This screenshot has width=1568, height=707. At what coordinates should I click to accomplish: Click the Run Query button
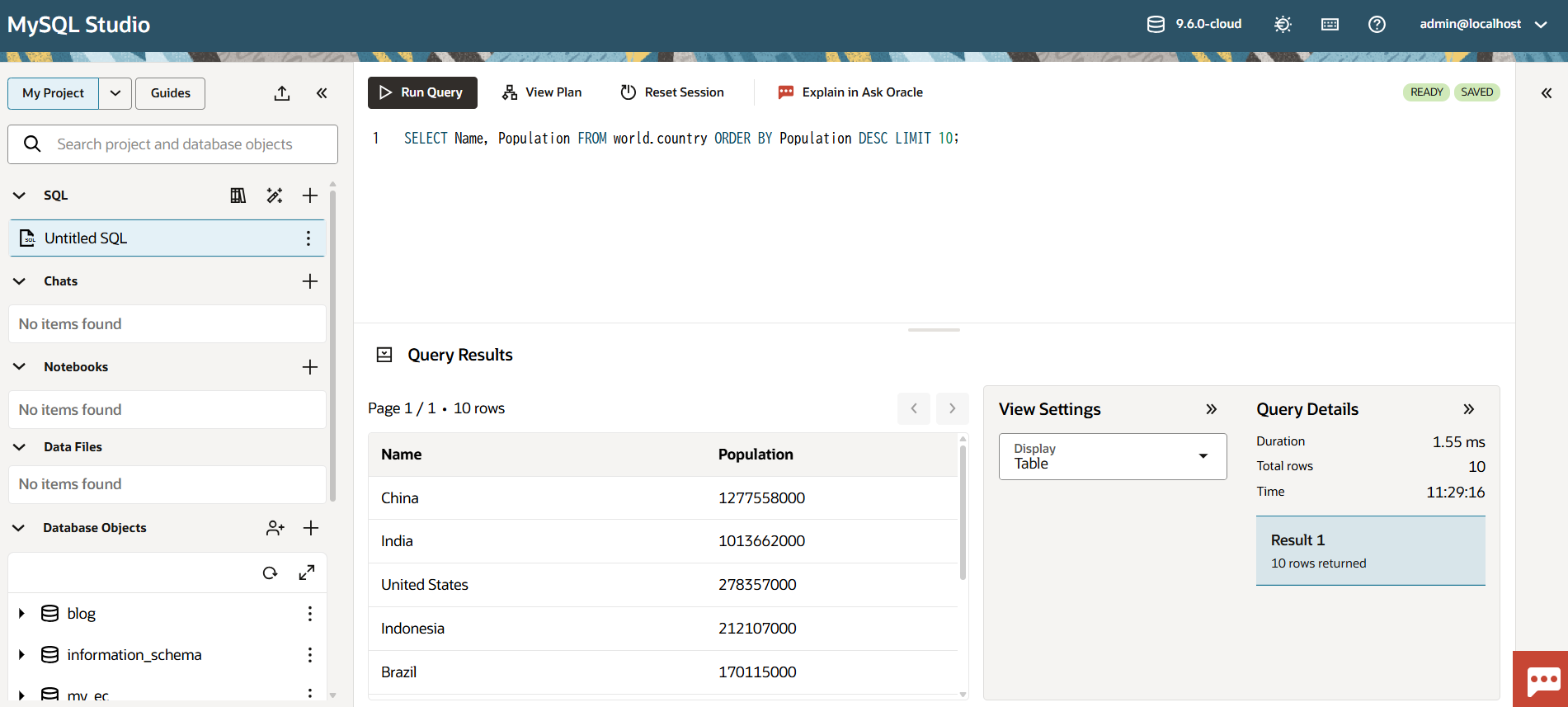422,92
